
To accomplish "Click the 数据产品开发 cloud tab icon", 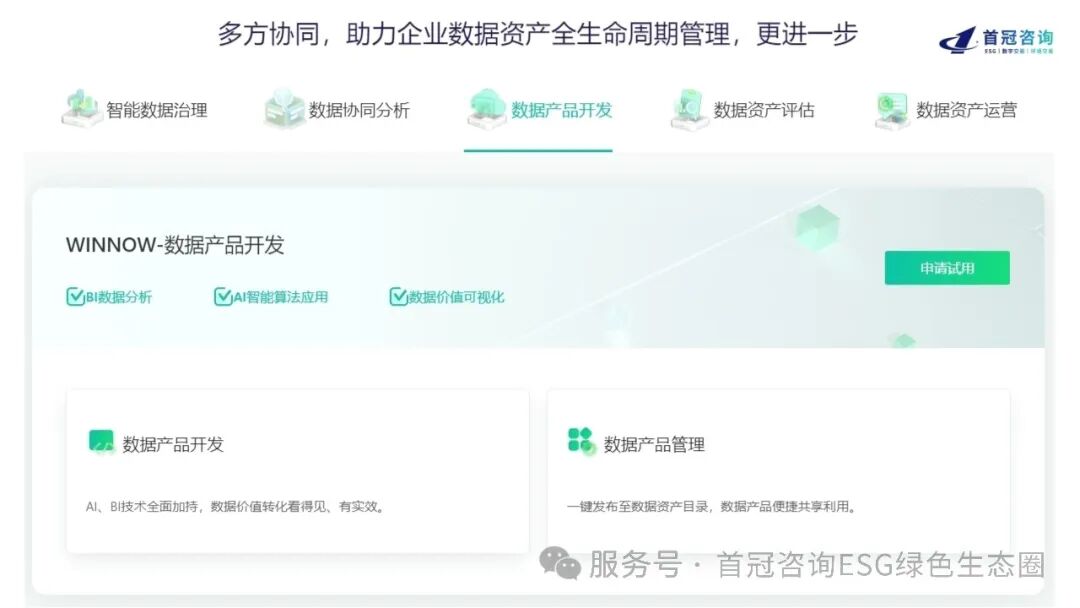I will point(486,109).
